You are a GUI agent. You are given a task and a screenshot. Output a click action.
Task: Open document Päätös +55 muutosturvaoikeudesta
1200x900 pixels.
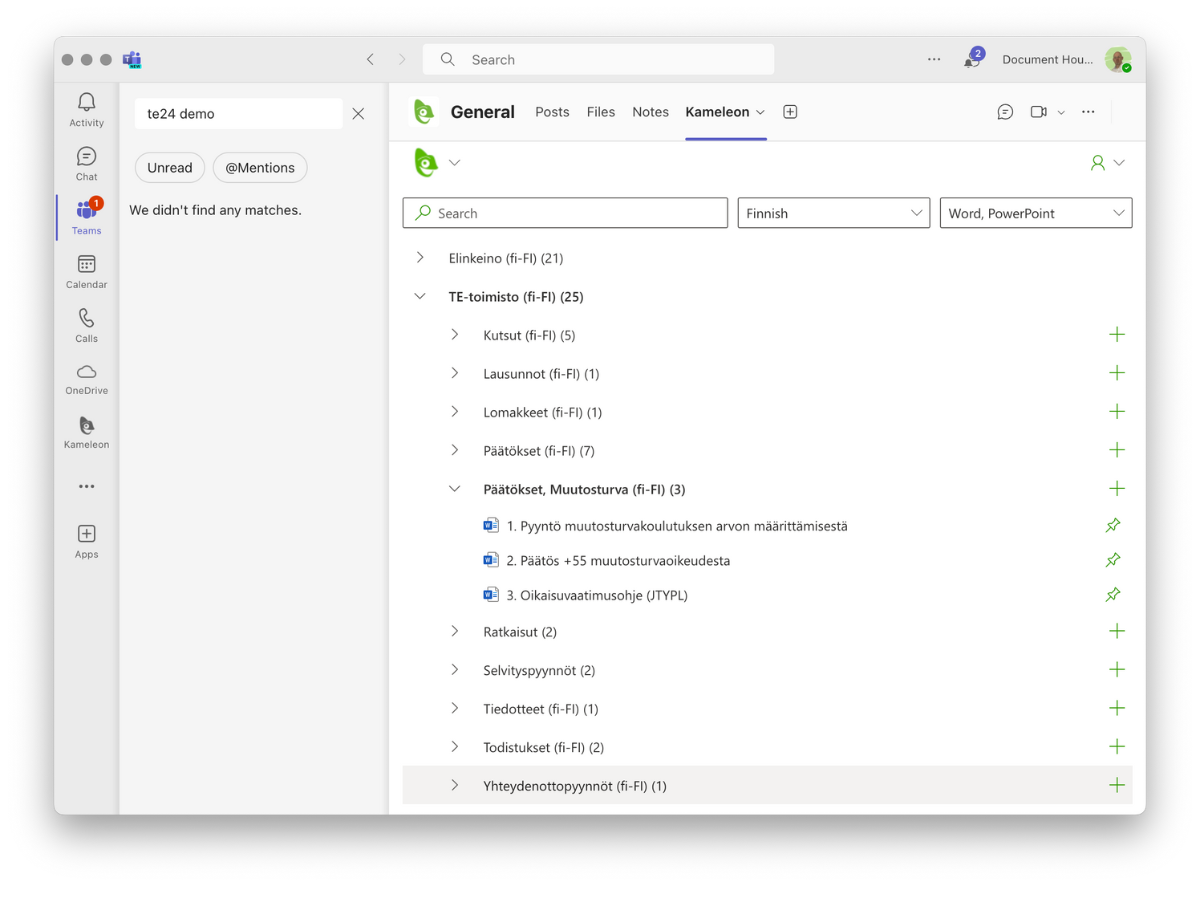click(618, 560)
